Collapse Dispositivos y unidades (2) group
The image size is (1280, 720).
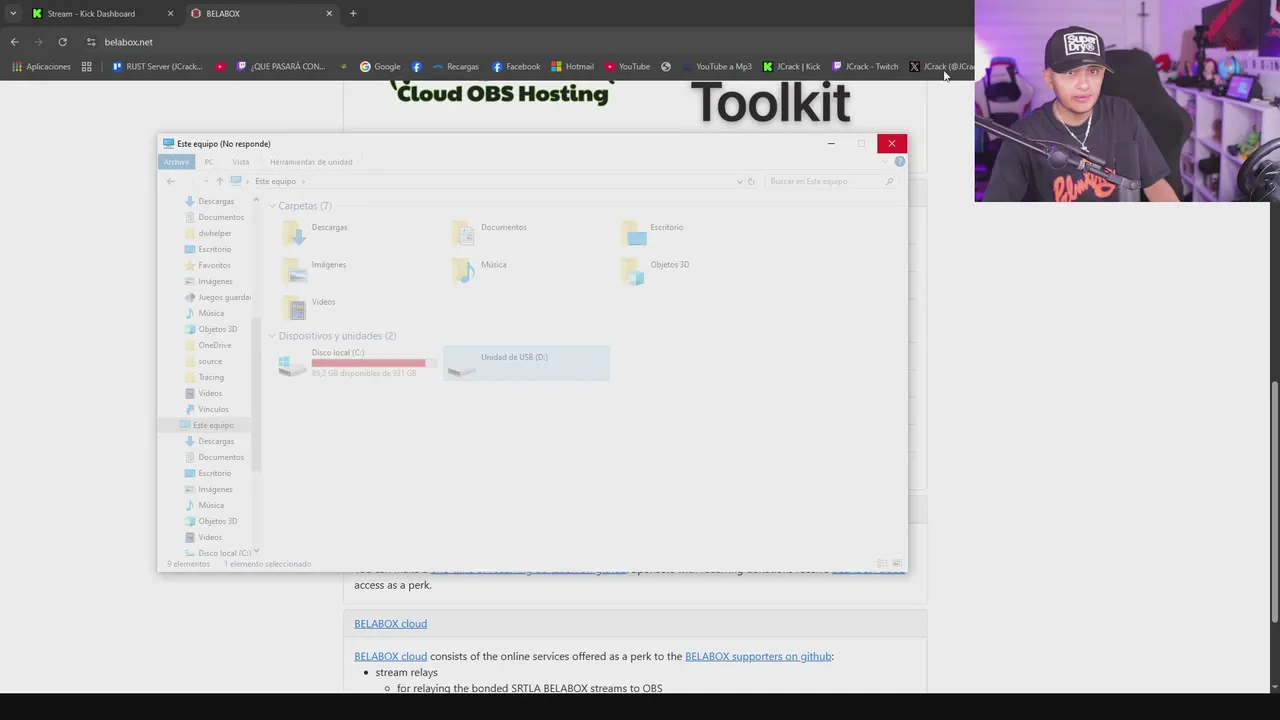pos(272,336)
